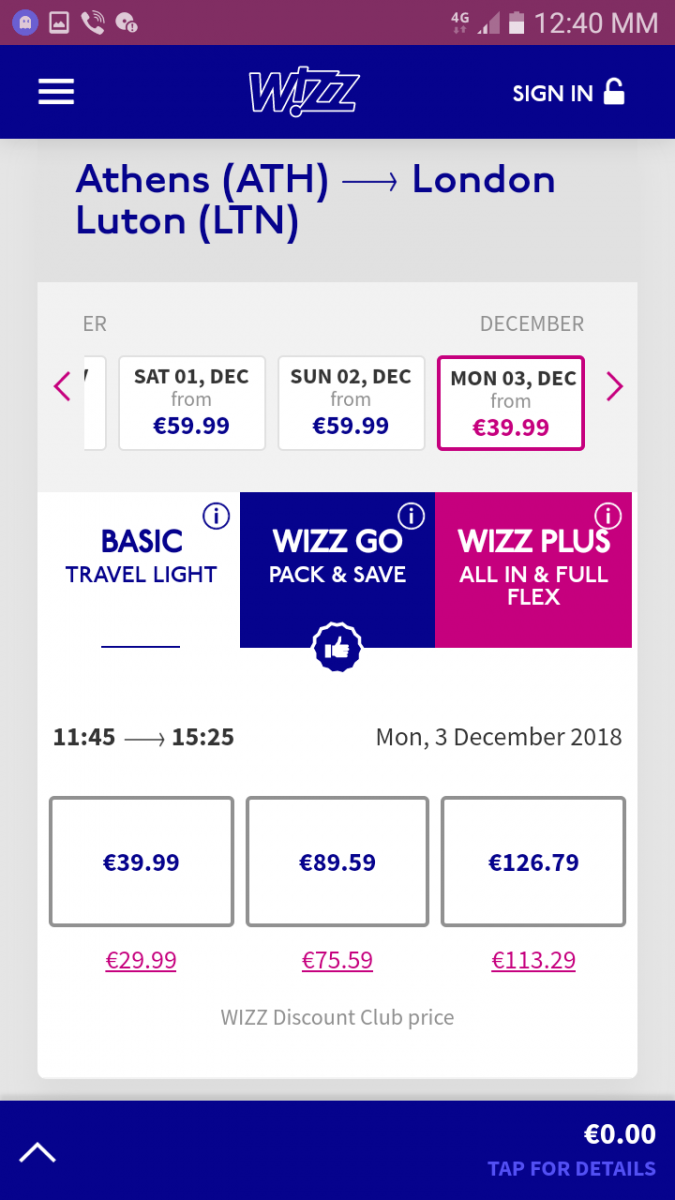
Task: Show later dates with right arrow
Action: point(614,387)
